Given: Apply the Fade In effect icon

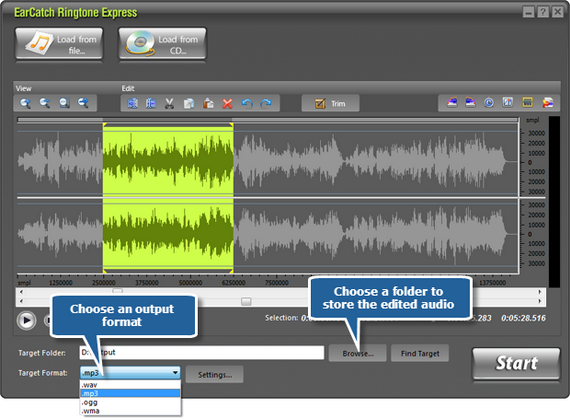Looking at the screenshot, I should point(452,103).
